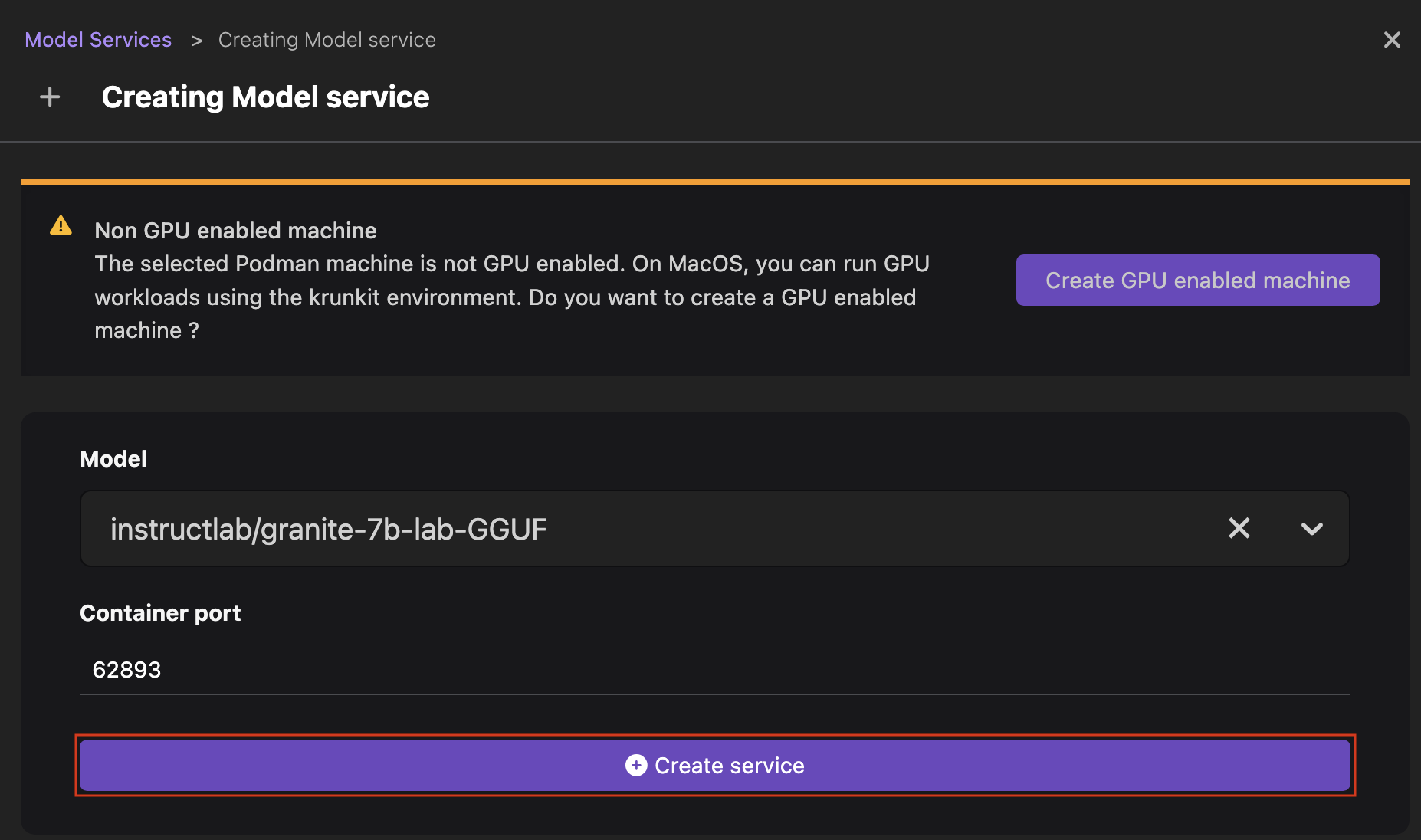This screenshot has width=1421, height=840.
Task: Click the chevron icon in the model field
Action: (x=1312, y=528)
